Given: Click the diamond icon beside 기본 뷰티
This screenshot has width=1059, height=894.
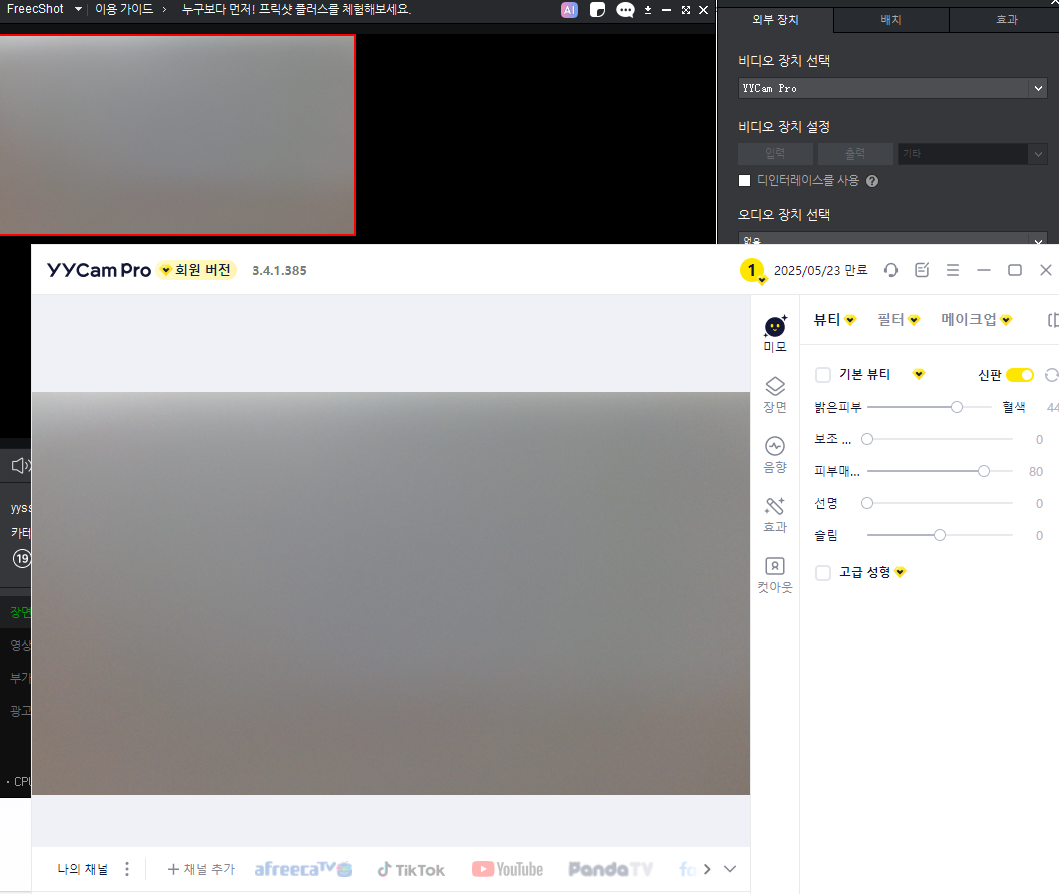Looking at the screenshot, I should tap(919, 374).
